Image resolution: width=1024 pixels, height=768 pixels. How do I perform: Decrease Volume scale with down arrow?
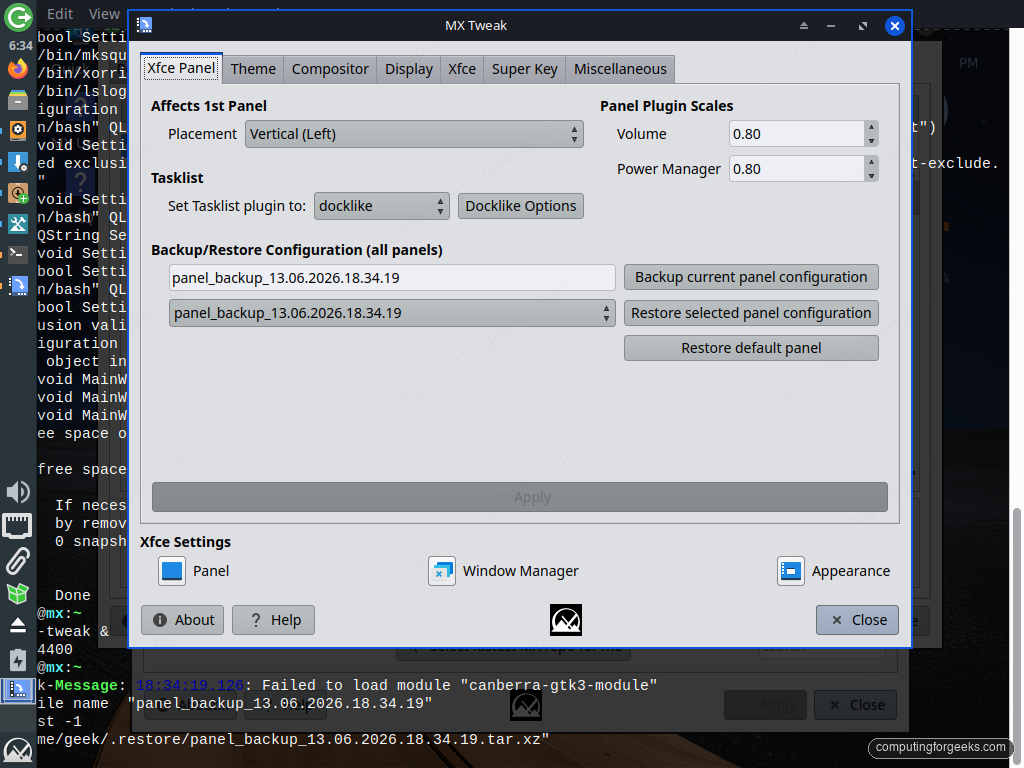[871, 140]
